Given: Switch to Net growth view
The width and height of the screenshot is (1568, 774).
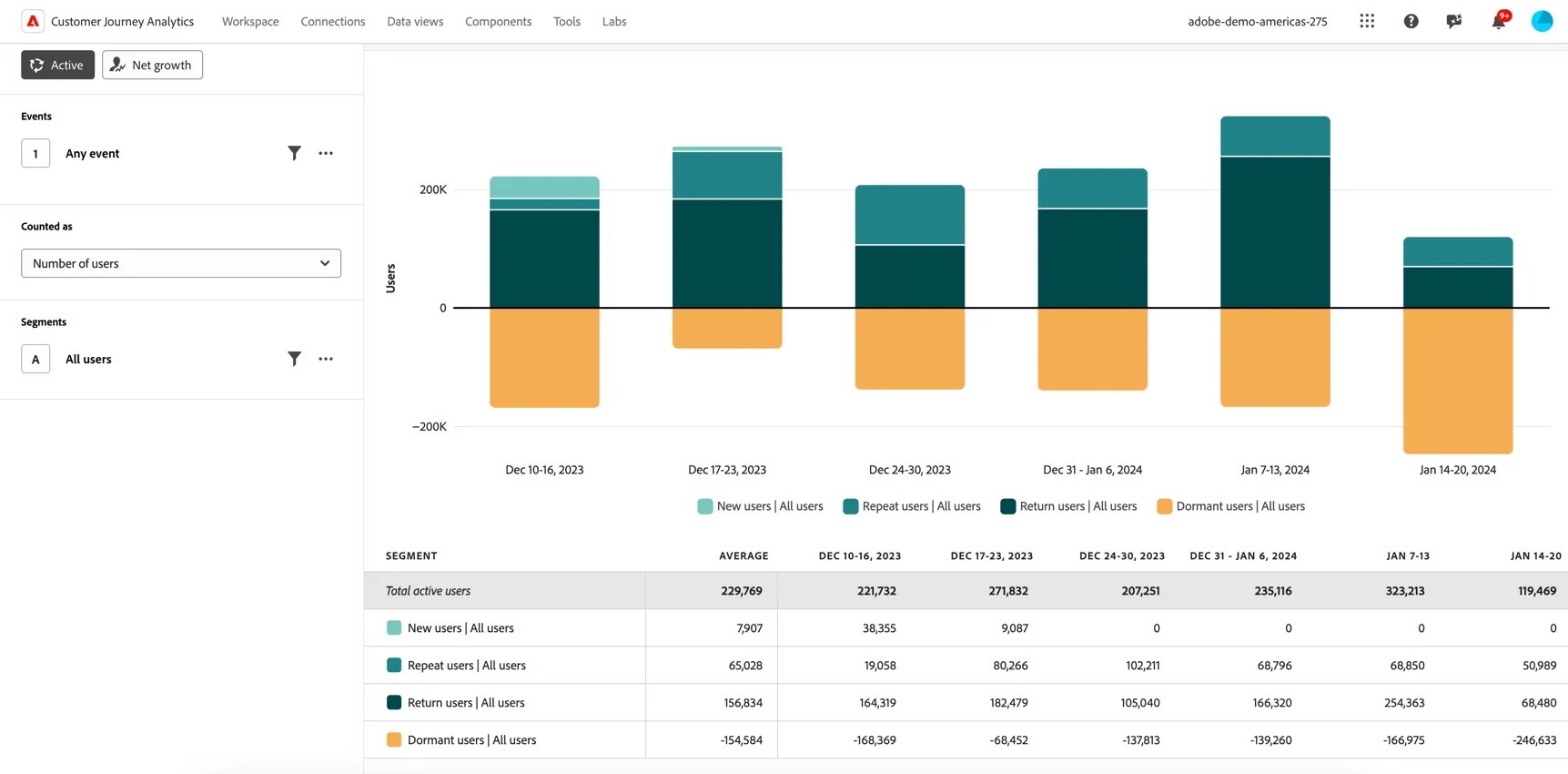Looking at the screenshot, I should click(x=152, y=65).
